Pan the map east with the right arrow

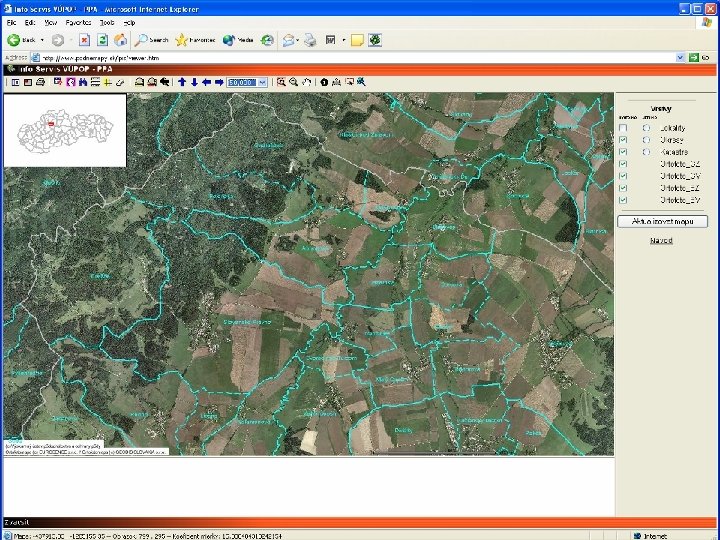click(x=219, y=82)
